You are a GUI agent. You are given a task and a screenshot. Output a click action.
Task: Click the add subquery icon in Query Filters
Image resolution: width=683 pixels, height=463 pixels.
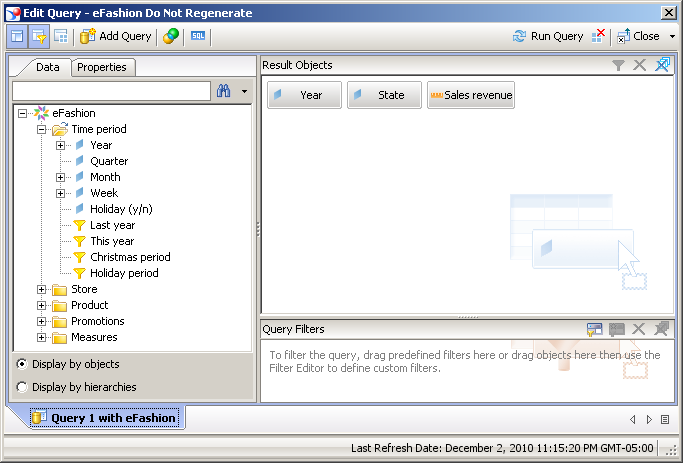pyautogui.click(x=595, y=329)
